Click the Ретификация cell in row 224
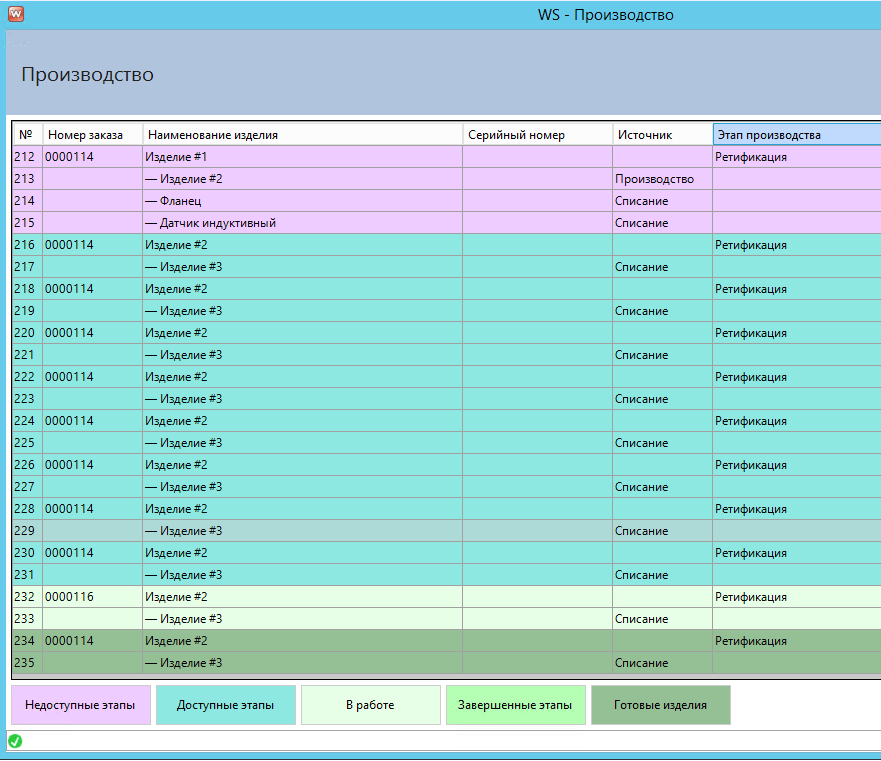The width and height of the screenshot is (881, 761). (x=797, y=421)
